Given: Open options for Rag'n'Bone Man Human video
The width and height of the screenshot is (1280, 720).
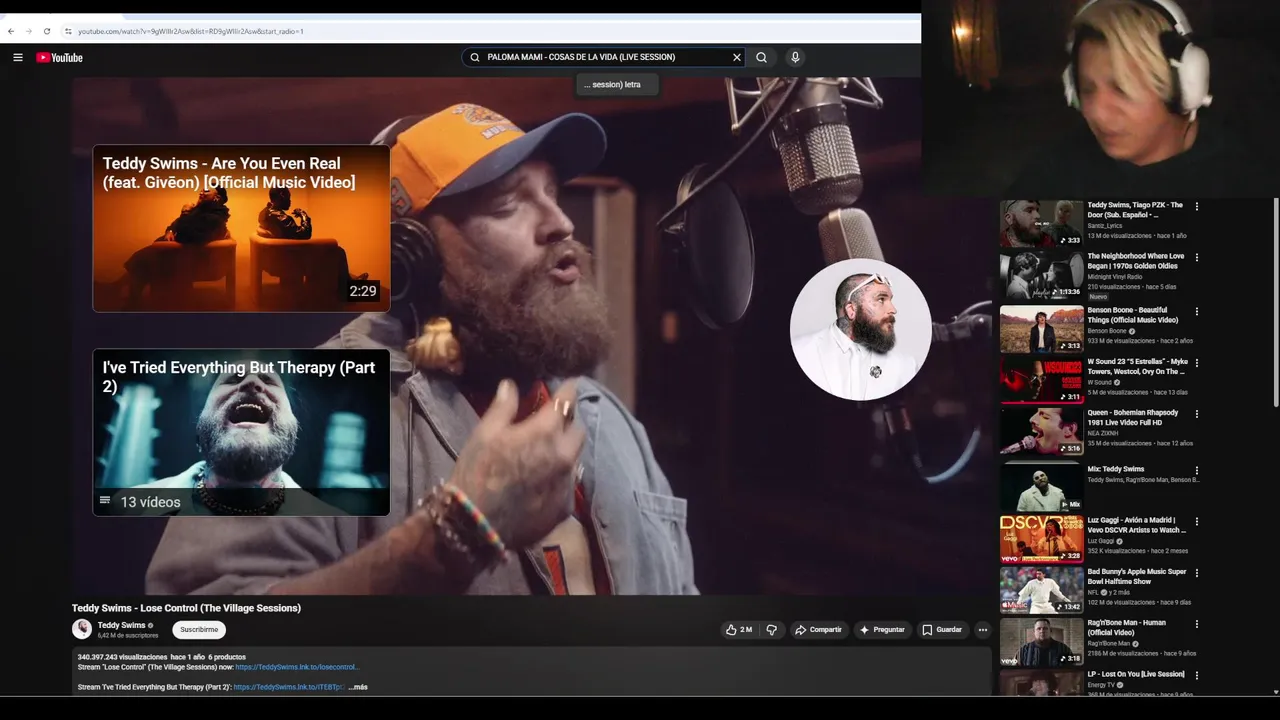Looking at the screenshot, I should 1197,624.
